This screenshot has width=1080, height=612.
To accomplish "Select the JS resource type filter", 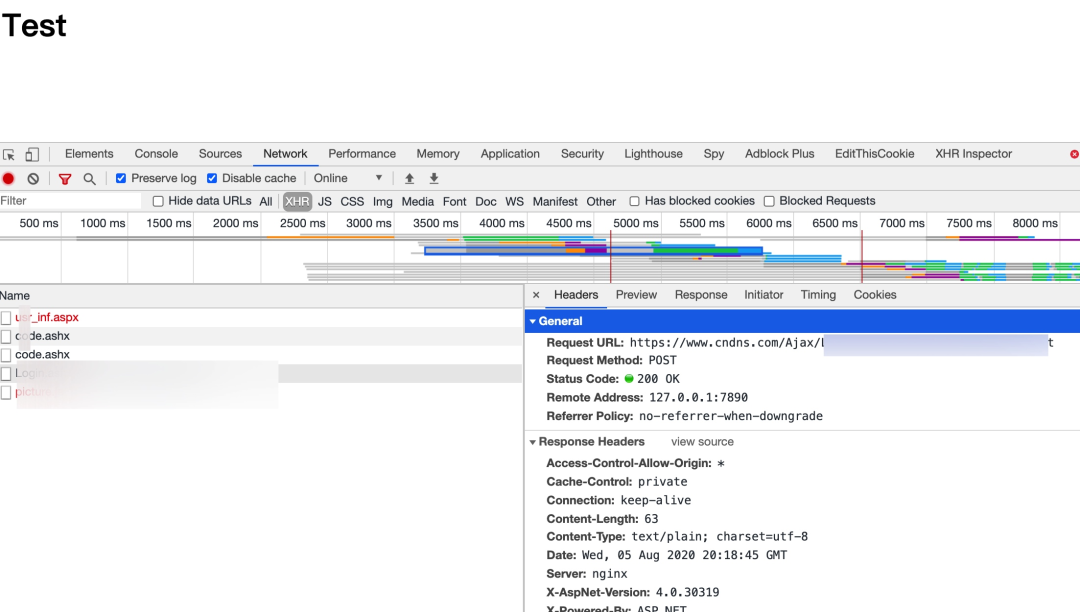I will [x=325, y=201].
